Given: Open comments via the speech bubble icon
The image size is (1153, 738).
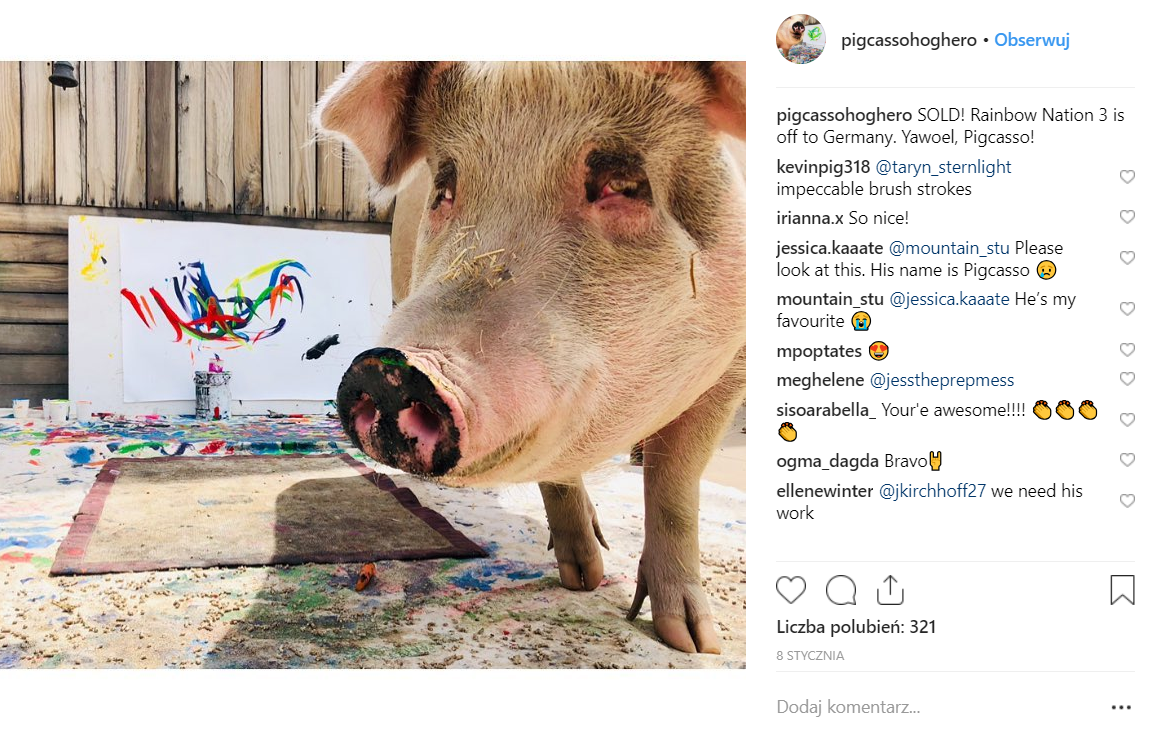Looking at the screenshot, I should coord(841,590).
